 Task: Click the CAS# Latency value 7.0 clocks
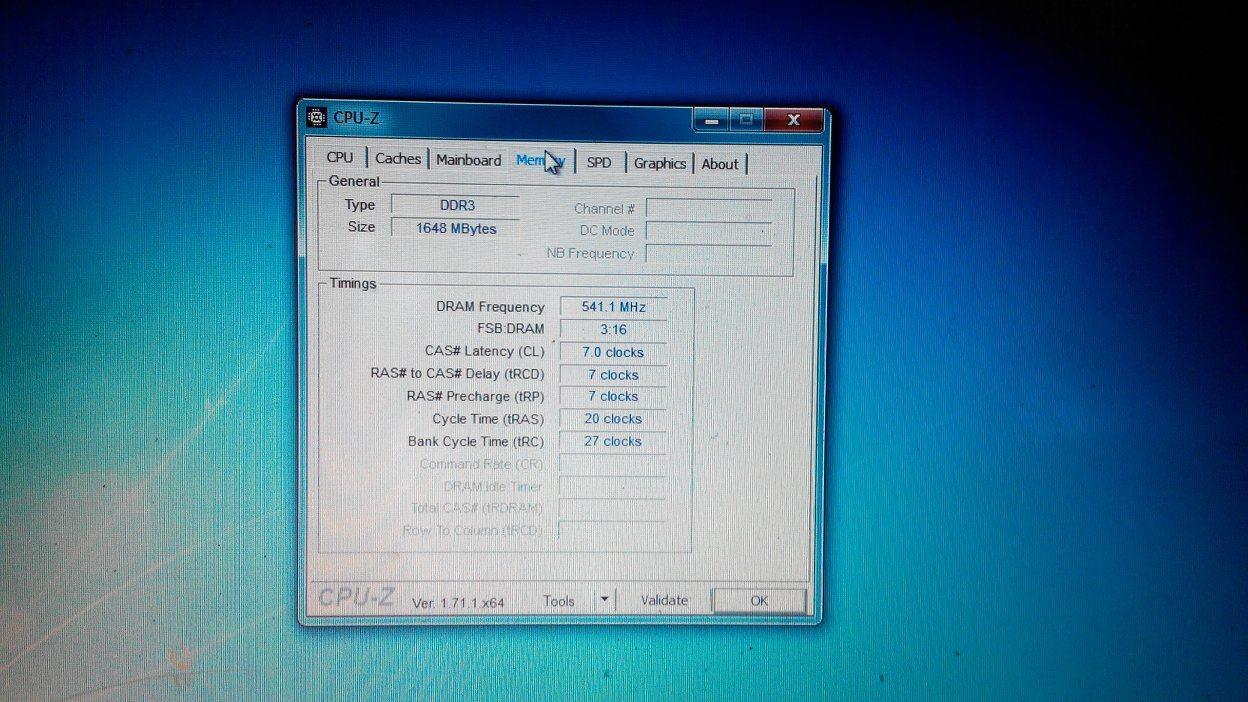(613, 352)
